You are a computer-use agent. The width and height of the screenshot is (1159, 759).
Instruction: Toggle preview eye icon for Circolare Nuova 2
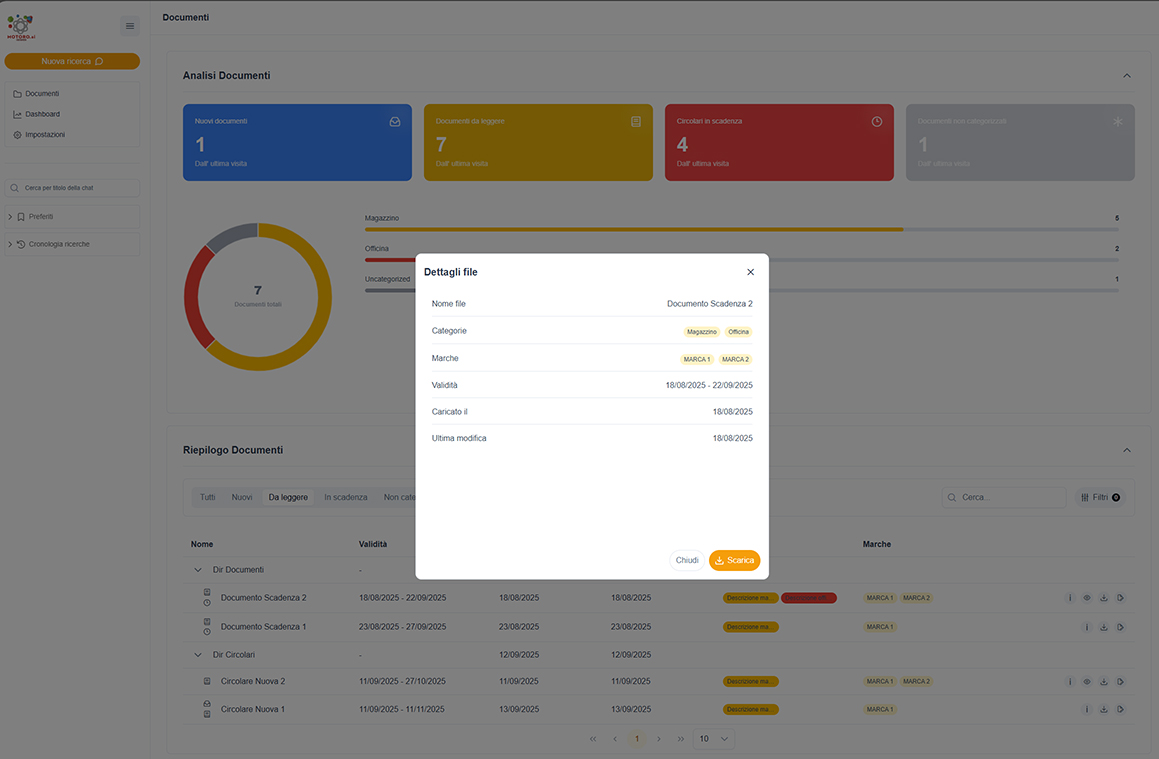click(x=1087, y=681)
